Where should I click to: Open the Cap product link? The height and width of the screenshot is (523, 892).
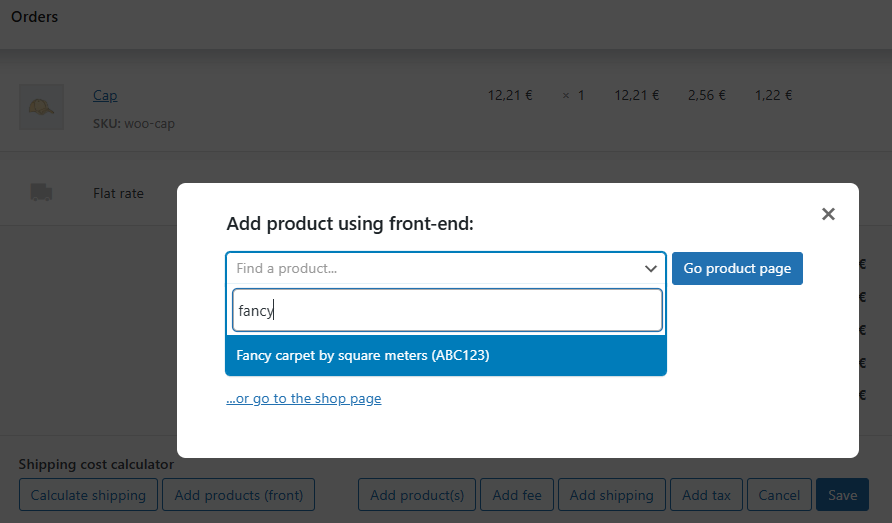[x=105, y=95]
